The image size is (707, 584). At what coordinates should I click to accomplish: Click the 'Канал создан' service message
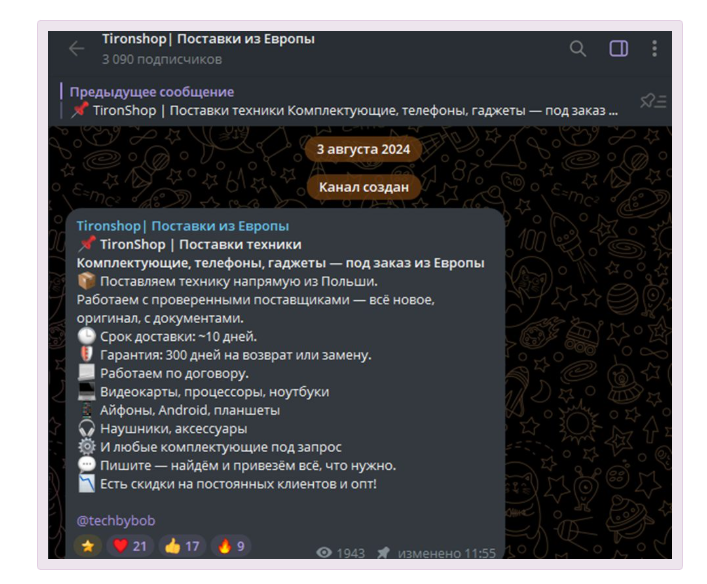(x=363, y=187)
